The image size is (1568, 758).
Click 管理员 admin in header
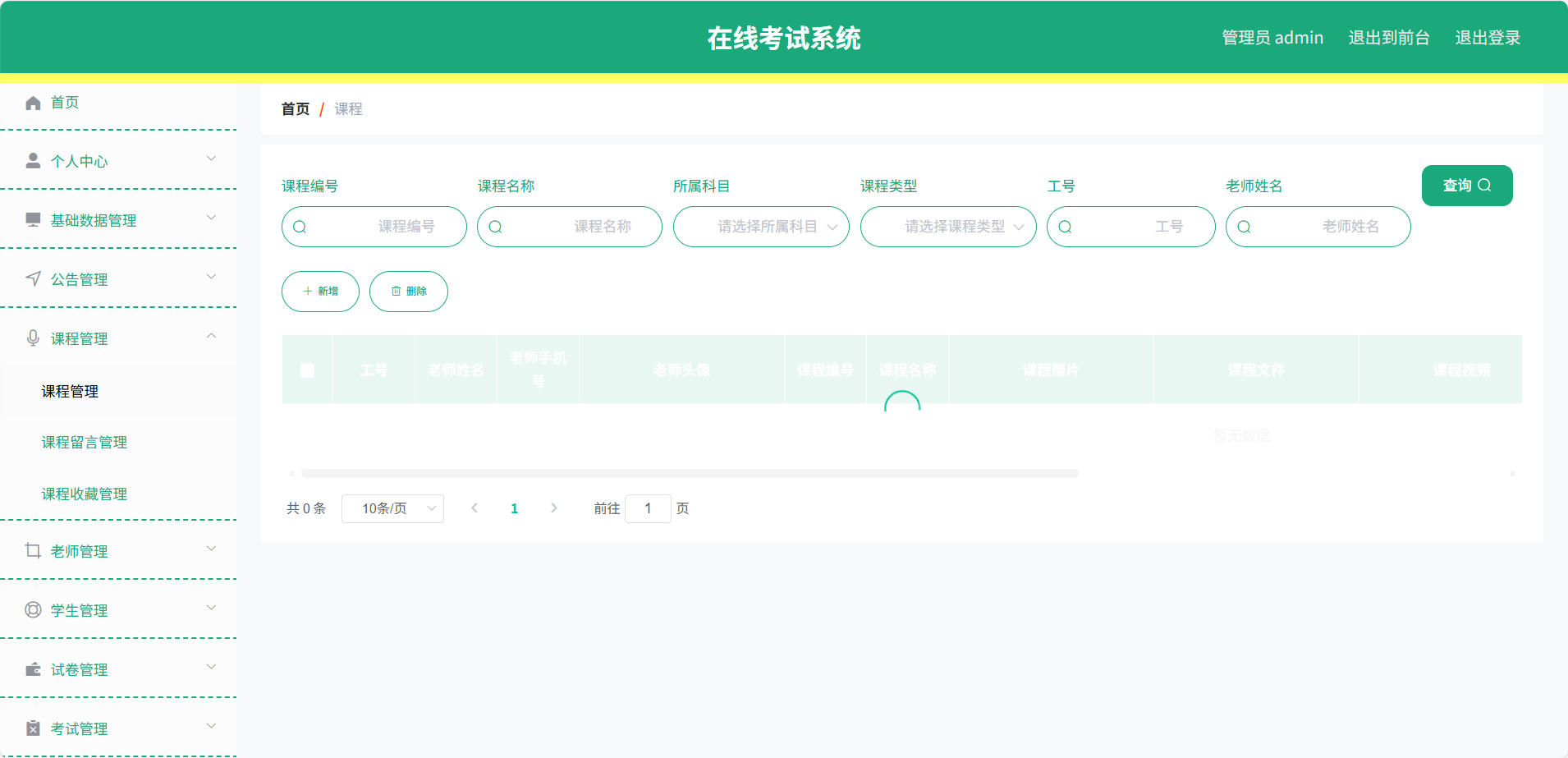pyautogui.click(x=1272, y=38)
